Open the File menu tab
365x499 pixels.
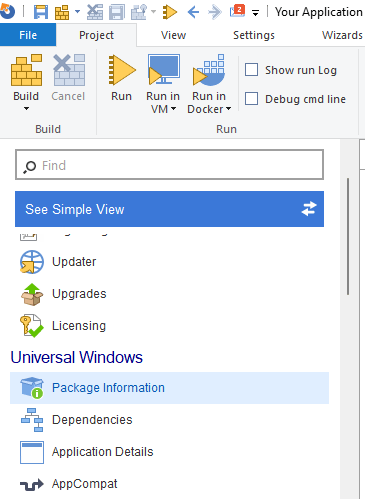tap(28, 35)
